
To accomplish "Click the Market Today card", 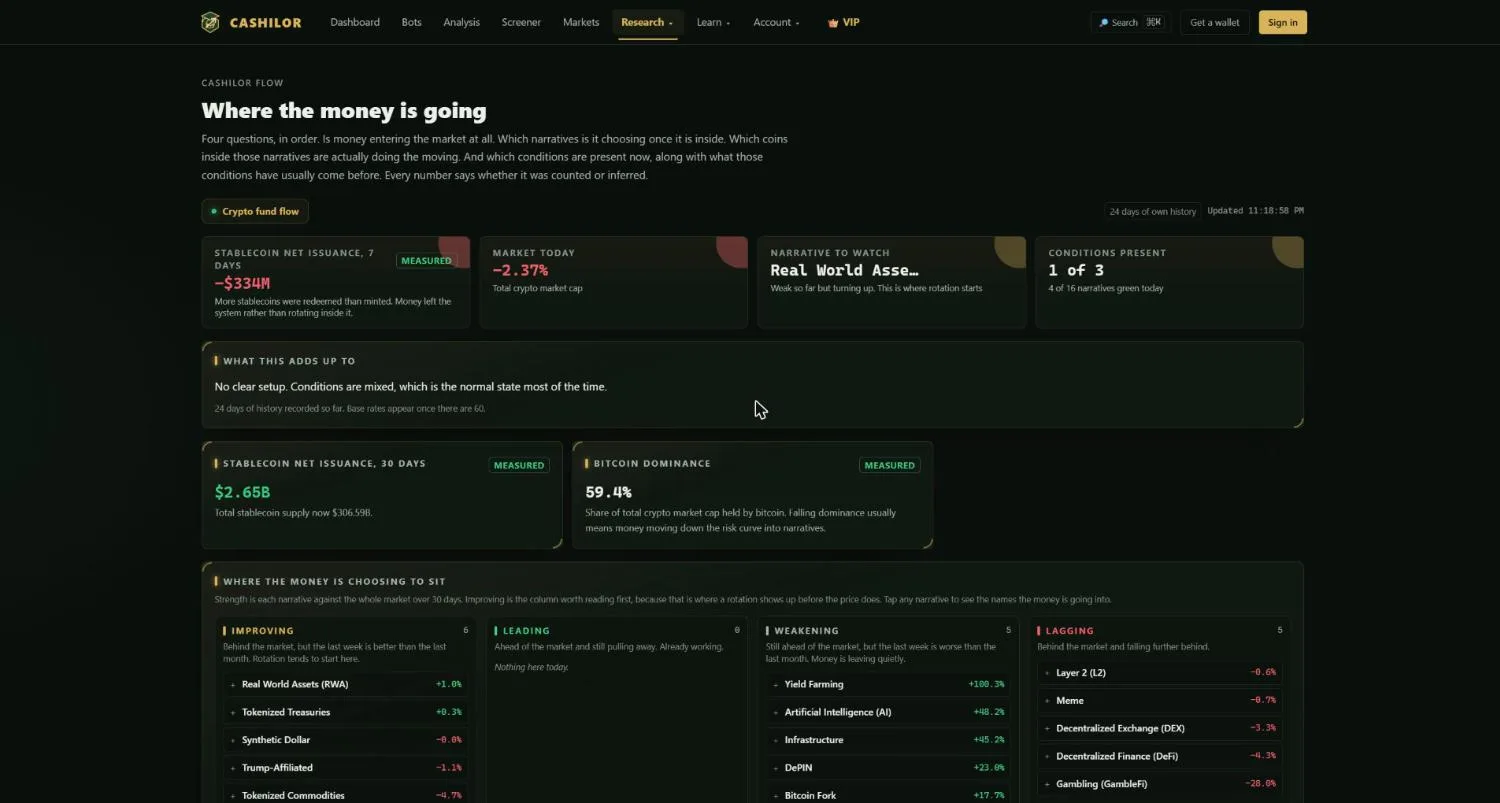I will [x=613, y=282].
